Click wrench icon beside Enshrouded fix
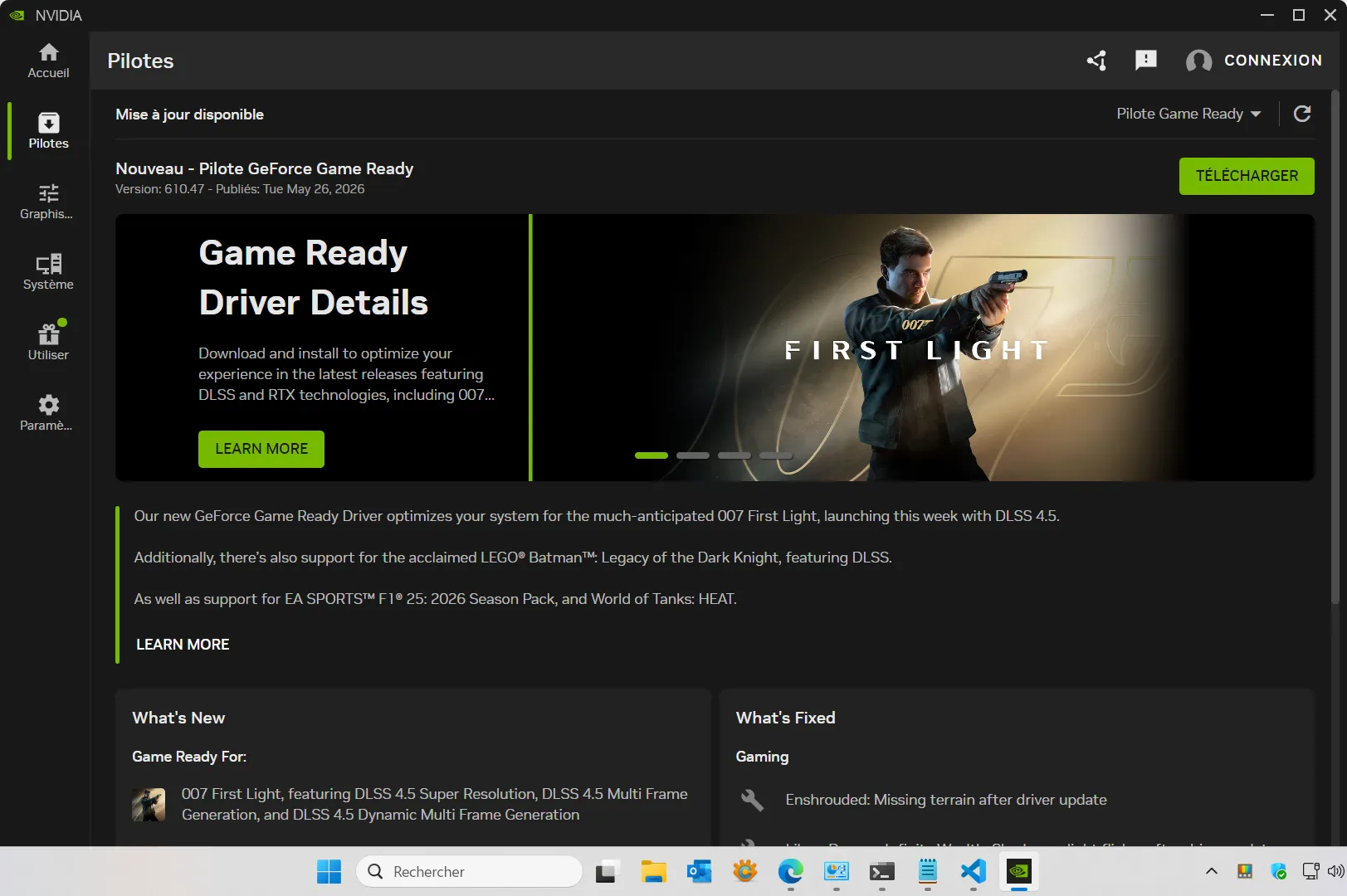The image size is (1347, 896). 752,800
